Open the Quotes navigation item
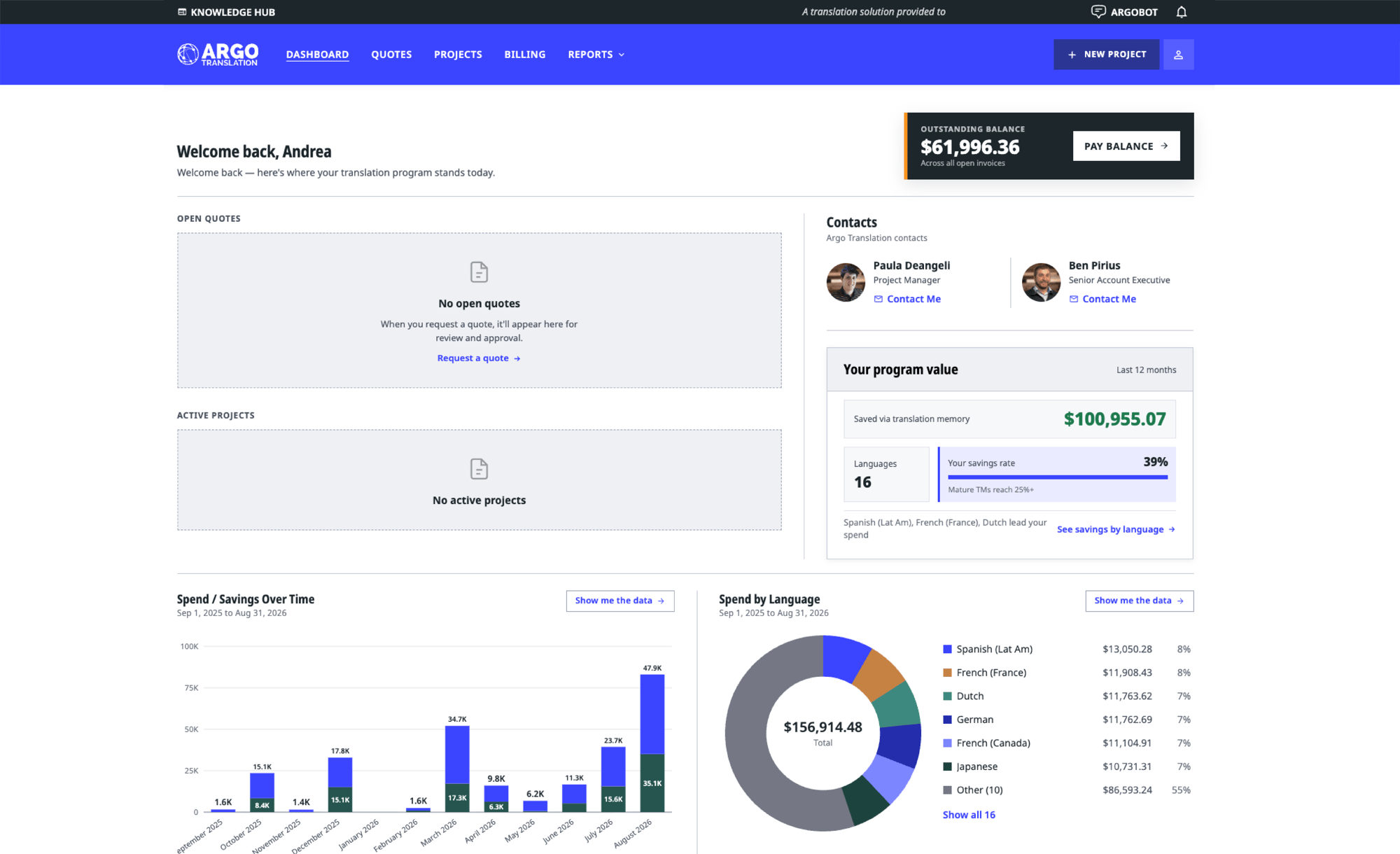The height and width of the screenshot is (854, 1400). click(x=391, y=55)
